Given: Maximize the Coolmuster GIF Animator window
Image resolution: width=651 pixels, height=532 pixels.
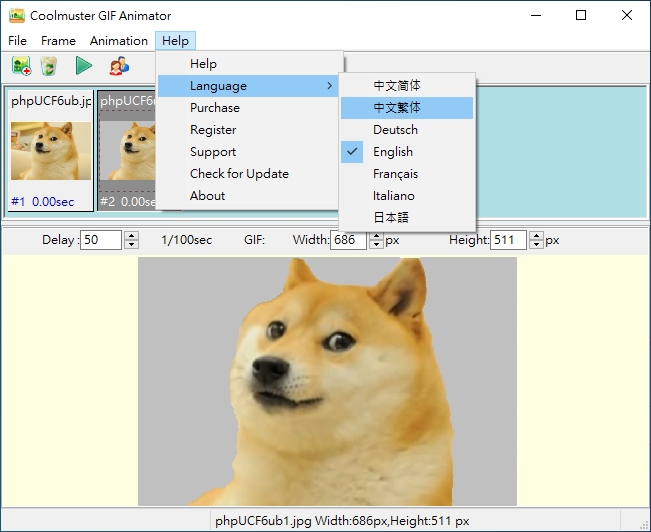Looking at the screenshot, I should point(581,16).
